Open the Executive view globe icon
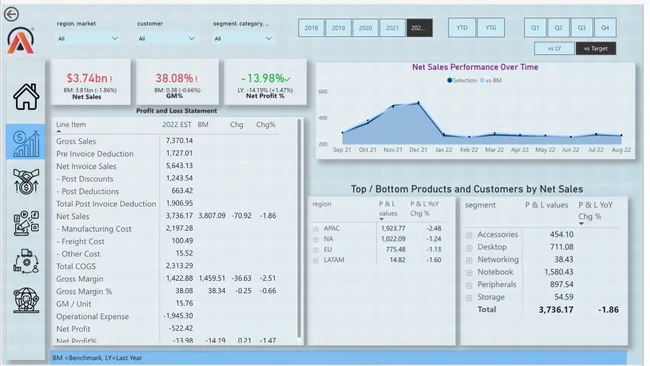The image size is (650, 366). tap(26, 300)
